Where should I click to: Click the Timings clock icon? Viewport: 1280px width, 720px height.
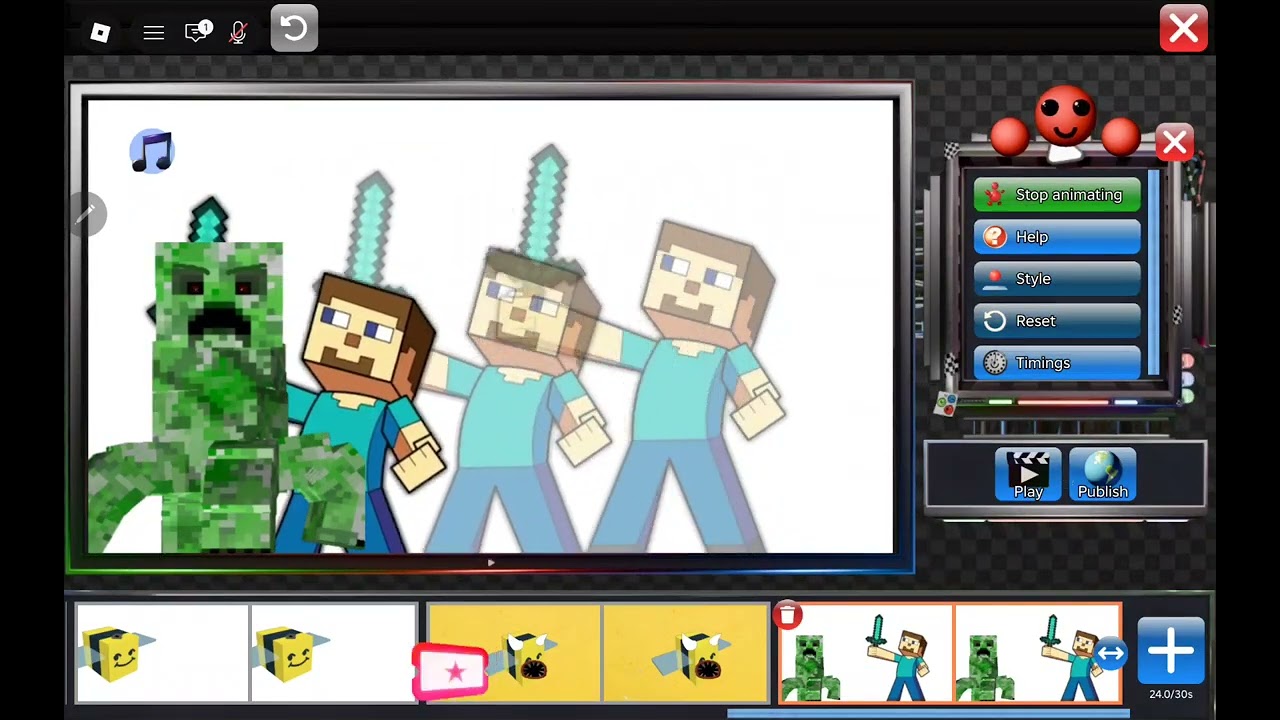coord(994,363)
